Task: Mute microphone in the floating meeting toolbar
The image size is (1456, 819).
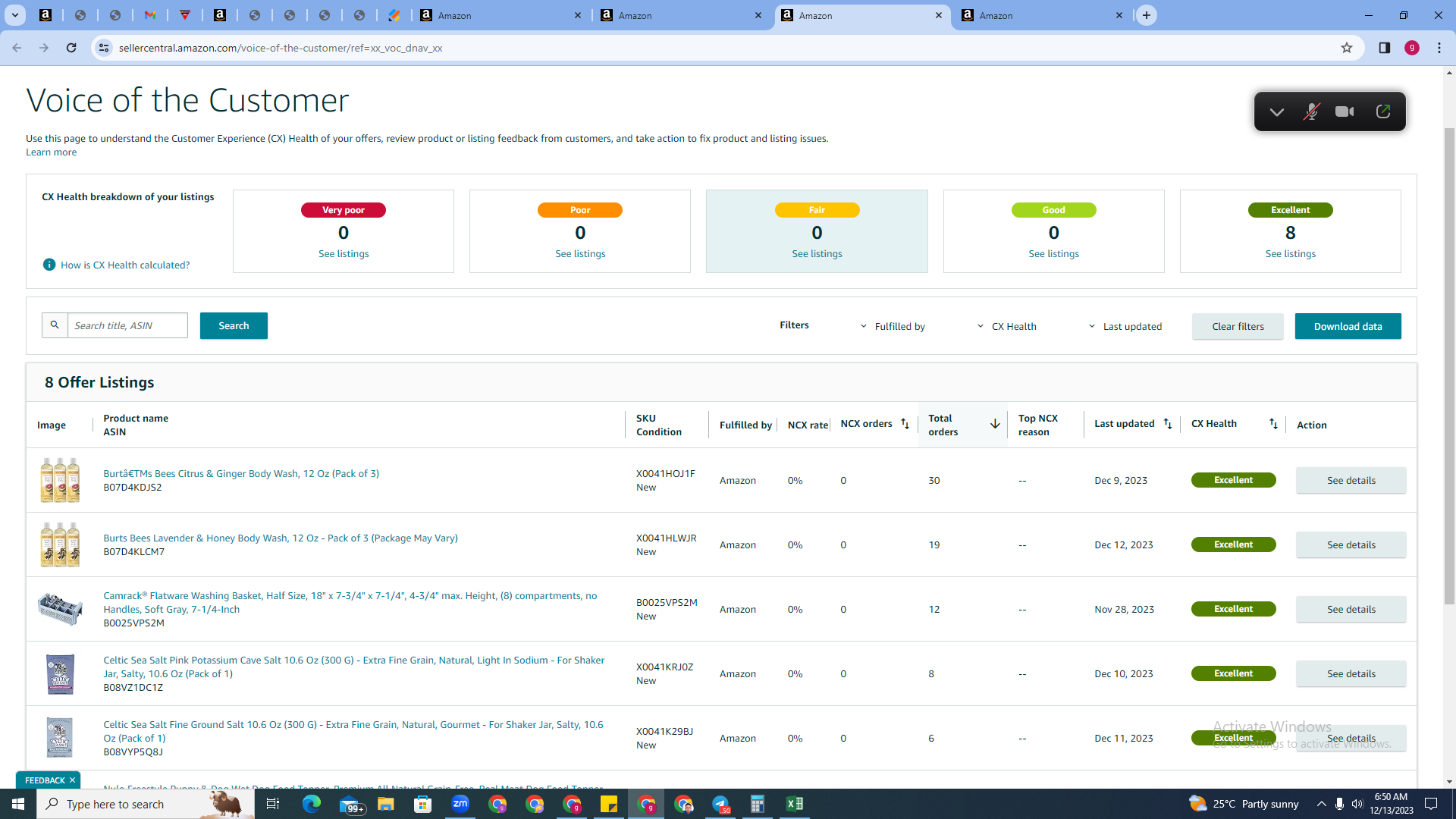Action: pyautogui.click(x=1311, y=112)
